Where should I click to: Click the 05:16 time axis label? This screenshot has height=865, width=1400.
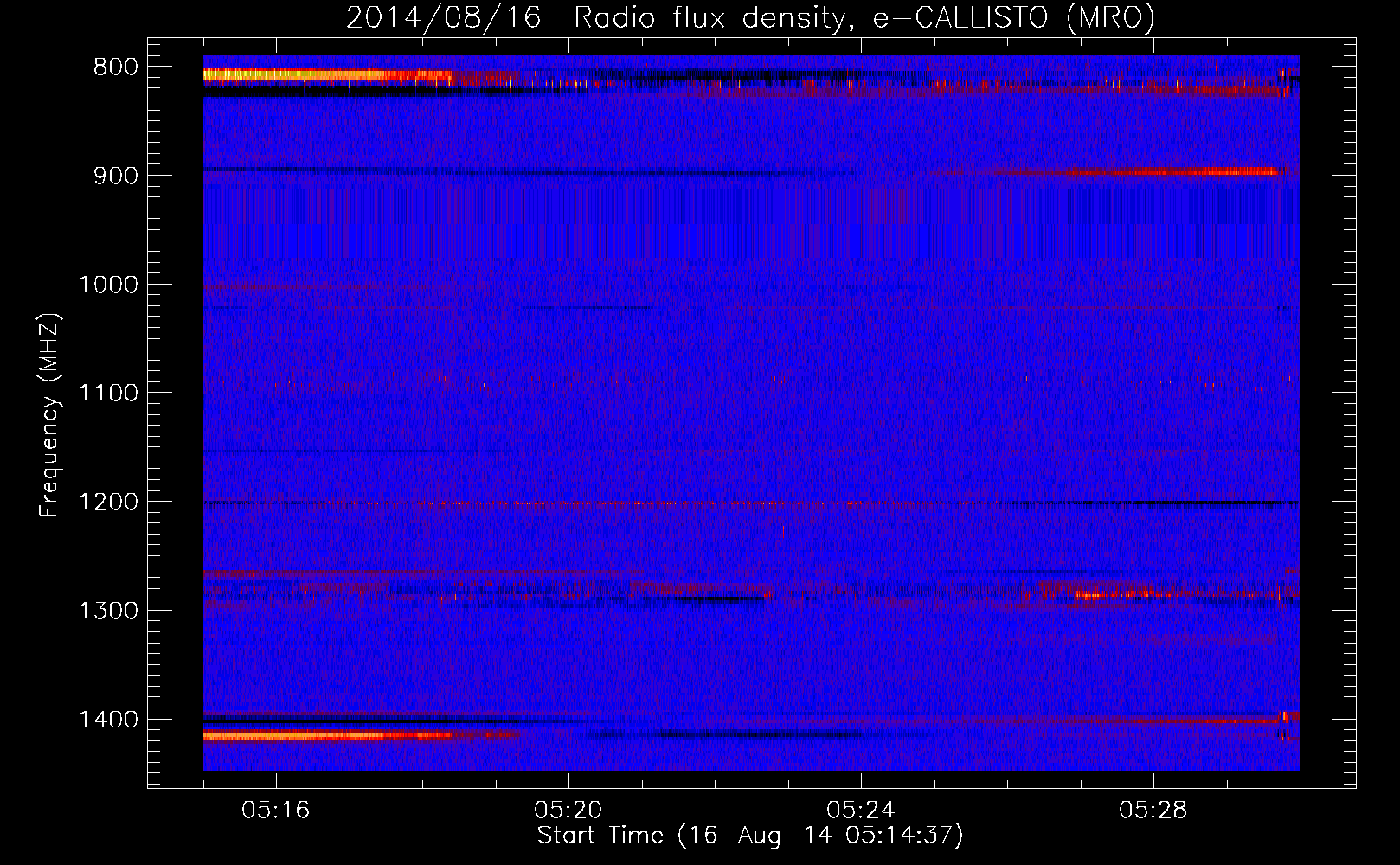point(276,811)
